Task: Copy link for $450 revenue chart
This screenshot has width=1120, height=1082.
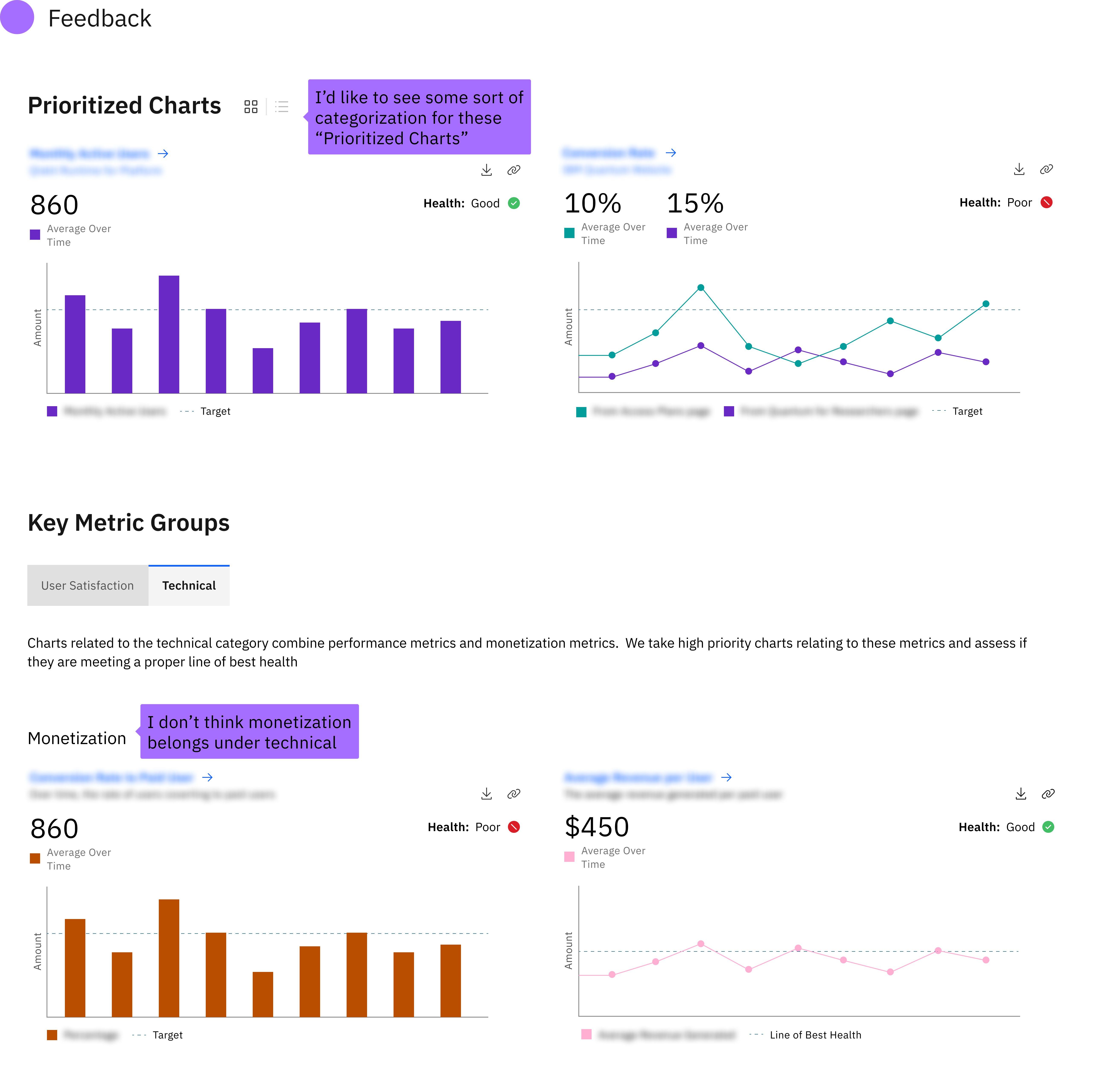Action: (1048, 794)
